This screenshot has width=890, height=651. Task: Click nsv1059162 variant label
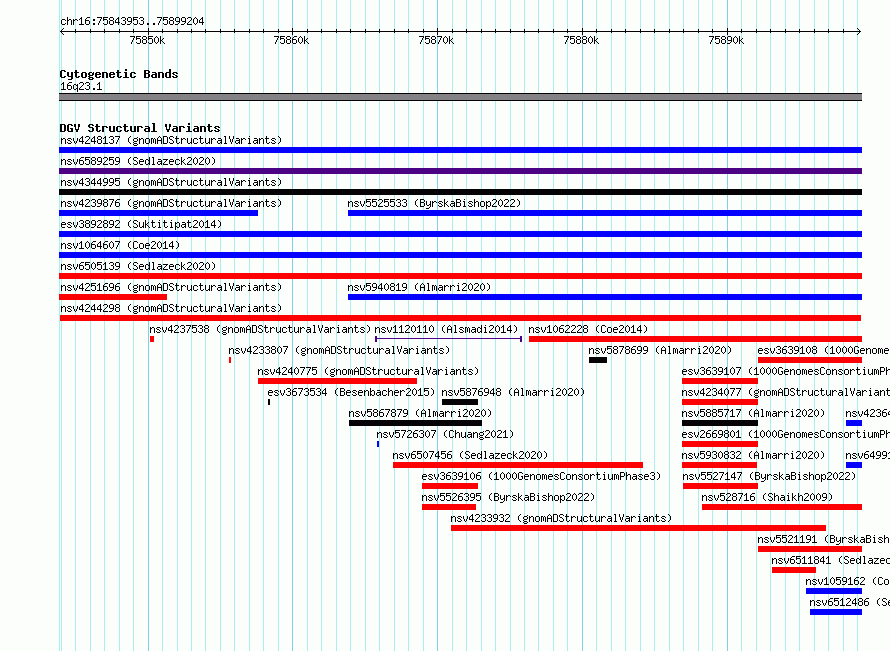coord(847,581)
